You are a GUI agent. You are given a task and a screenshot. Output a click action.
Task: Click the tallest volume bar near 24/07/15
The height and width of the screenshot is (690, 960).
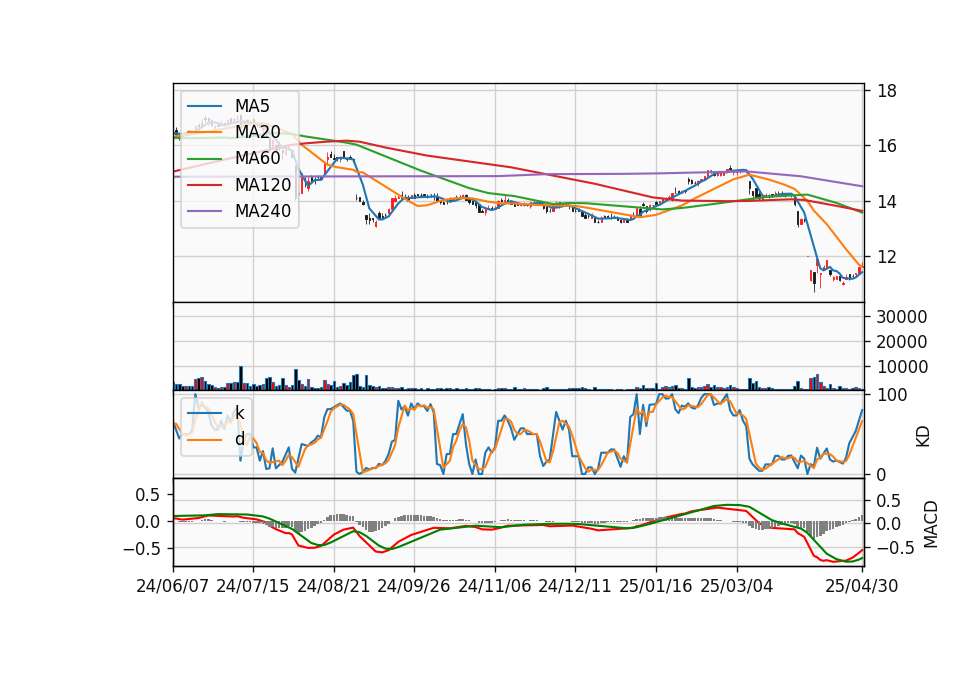point(241,378)
